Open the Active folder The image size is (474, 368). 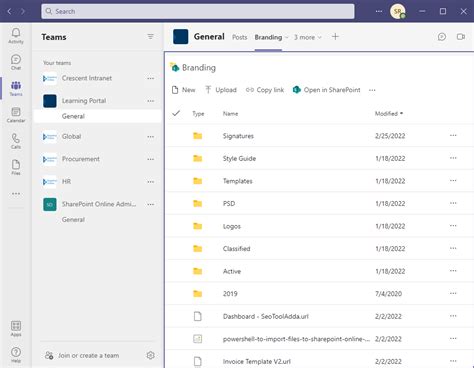click(232, 271)
